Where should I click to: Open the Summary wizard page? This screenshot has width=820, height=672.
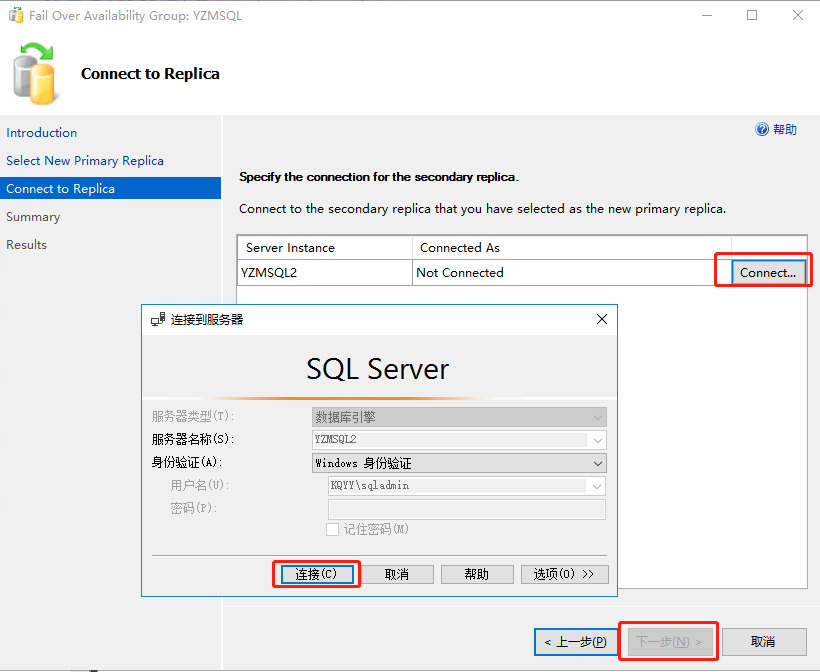pyautogui.click(x=33, y=216)
